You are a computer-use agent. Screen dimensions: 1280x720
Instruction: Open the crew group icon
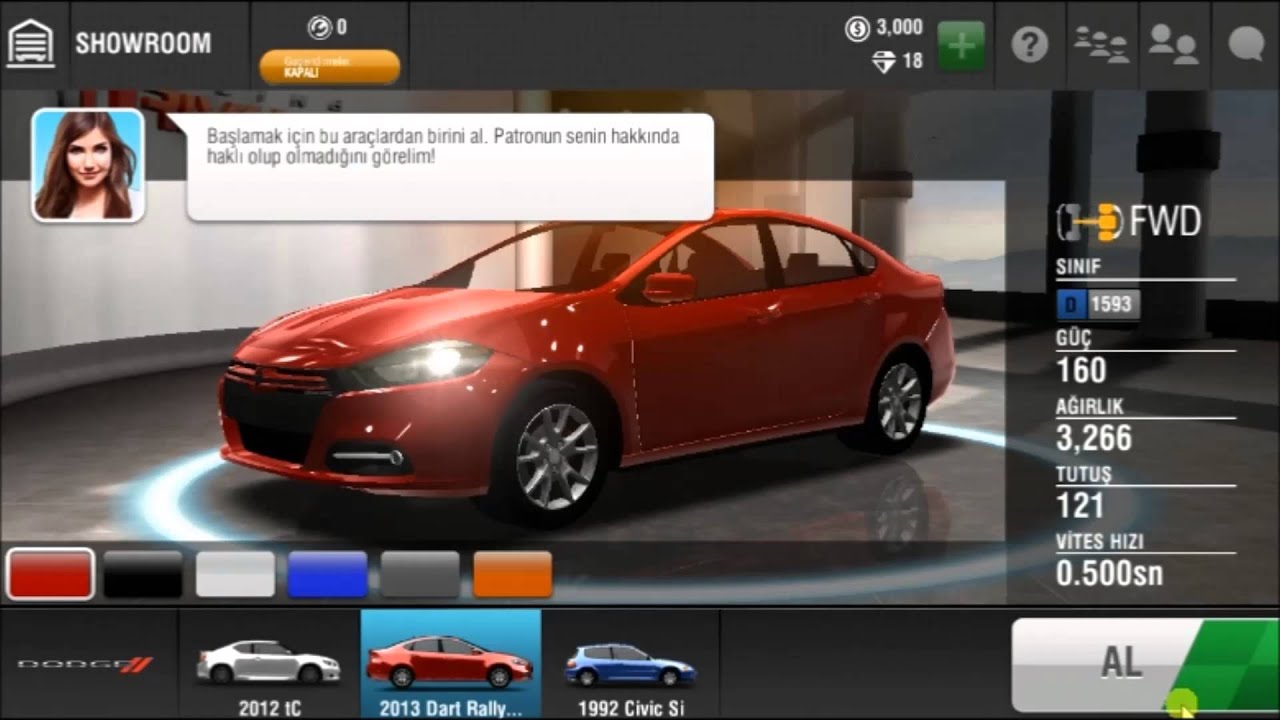(x=1101, y=44)
